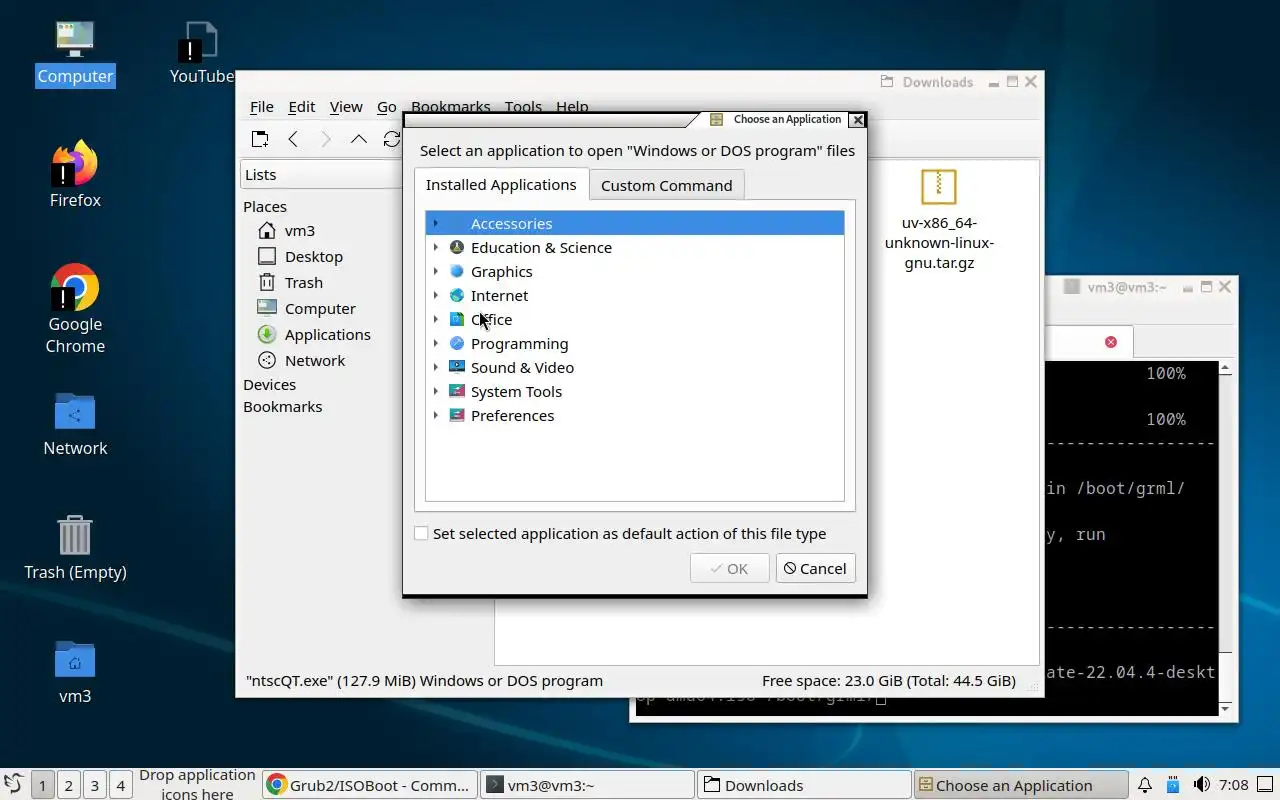Click the Sound & Video category icon
The height and width of the screenshot is (800, 1280).
(x=457, y=367)
